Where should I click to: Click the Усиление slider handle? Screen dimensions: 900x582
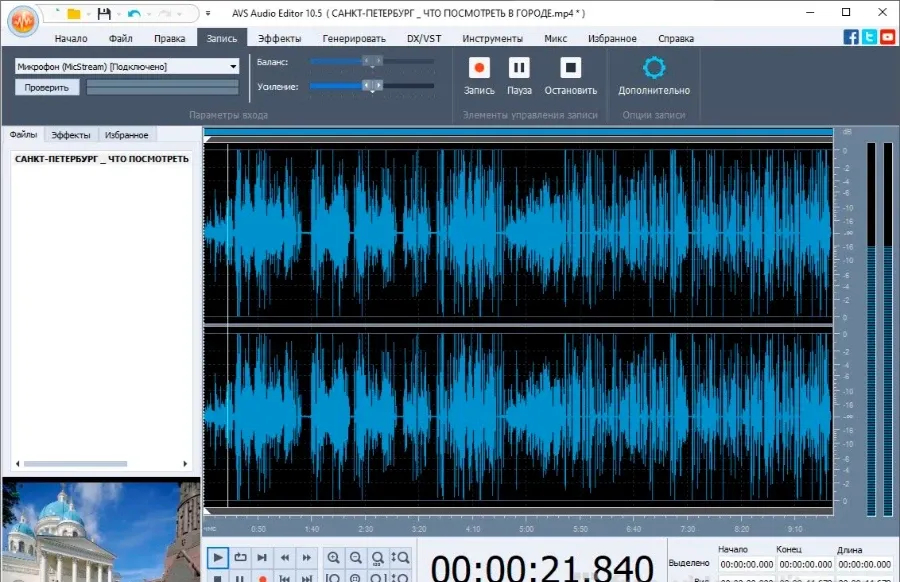click(x=373, y=86)
